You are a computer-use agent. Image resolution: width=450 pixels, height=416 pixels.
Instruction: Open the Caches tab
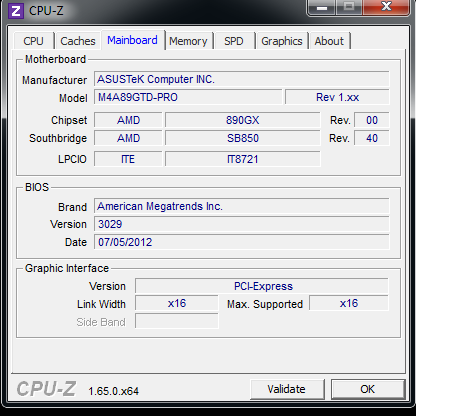(x=78, y=41)
